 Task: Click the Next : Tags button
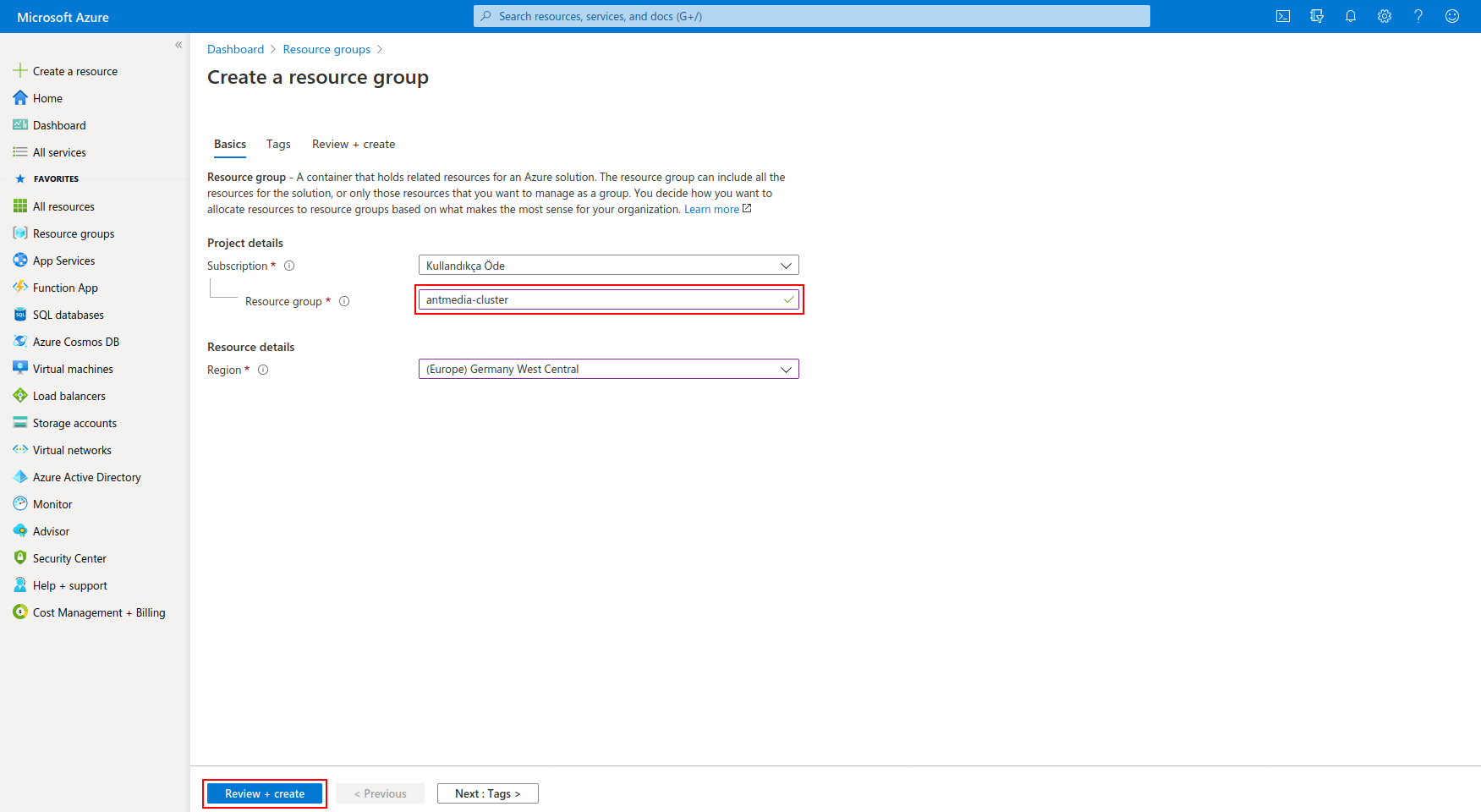[x=488, y=793]
